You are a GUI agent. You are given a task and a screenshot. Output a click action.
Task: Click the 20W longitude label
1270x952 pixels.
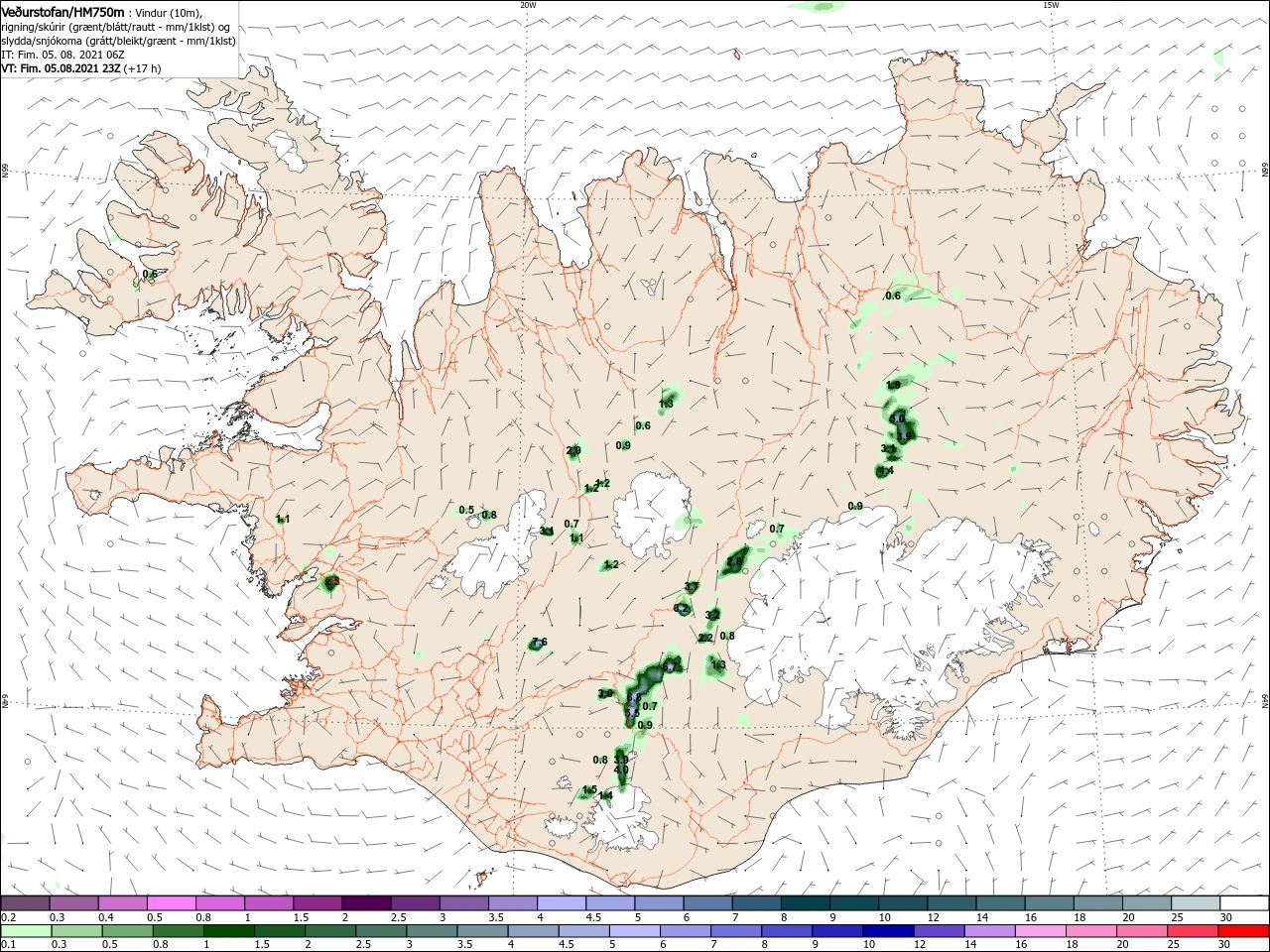tap(528, 5)
